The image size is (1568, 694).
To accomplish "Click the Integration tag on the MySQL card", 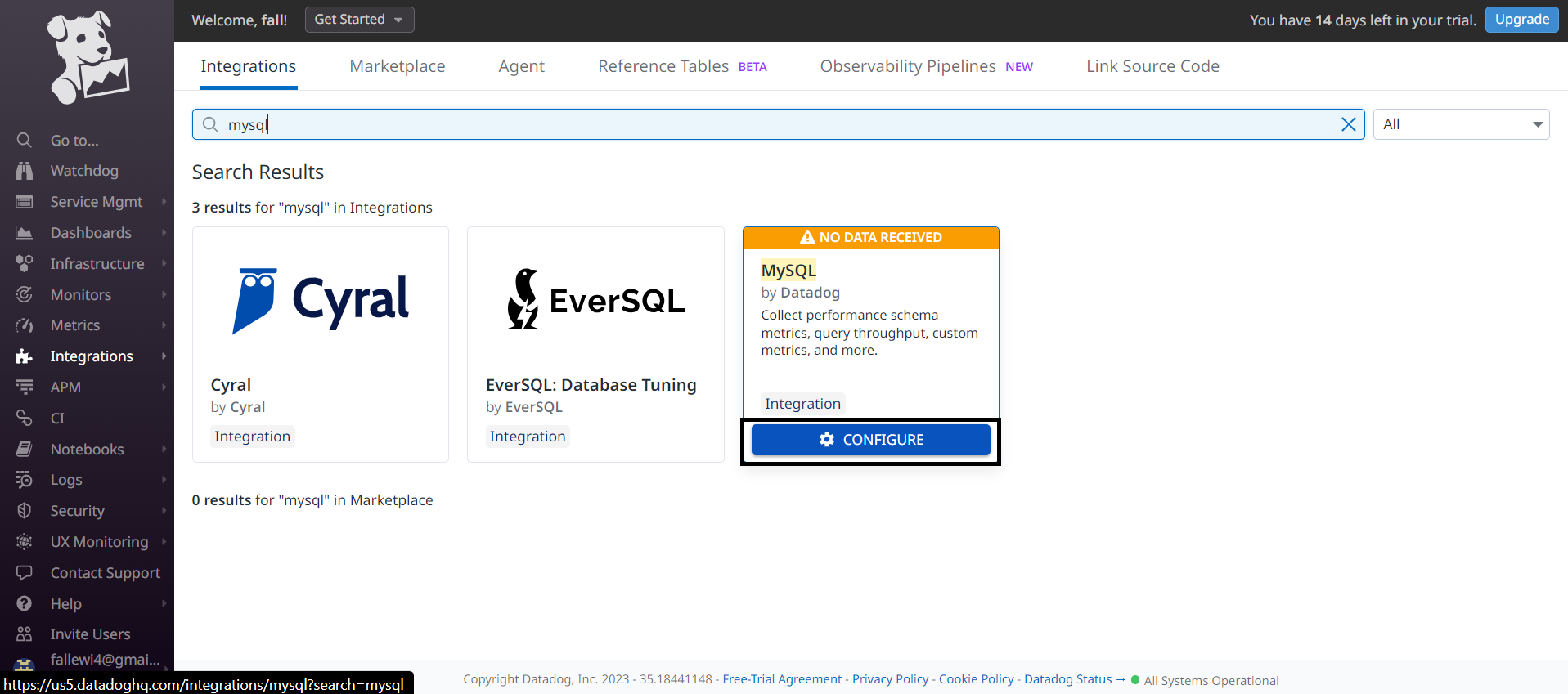I will [x=802, y=404].
